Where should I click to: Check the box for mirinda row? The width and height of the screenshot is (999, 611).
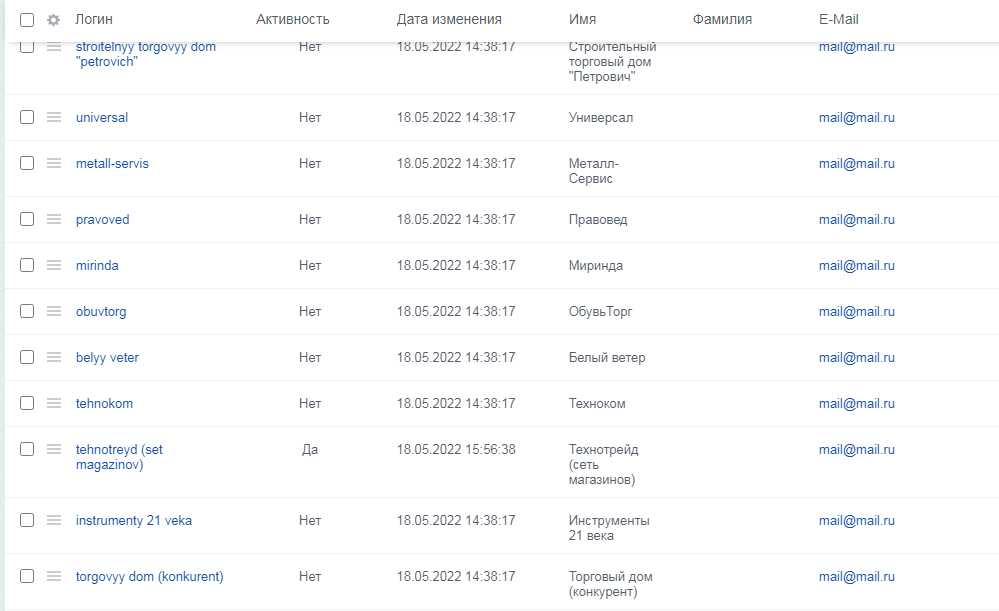pyautogui.click(x=27, y=265)
